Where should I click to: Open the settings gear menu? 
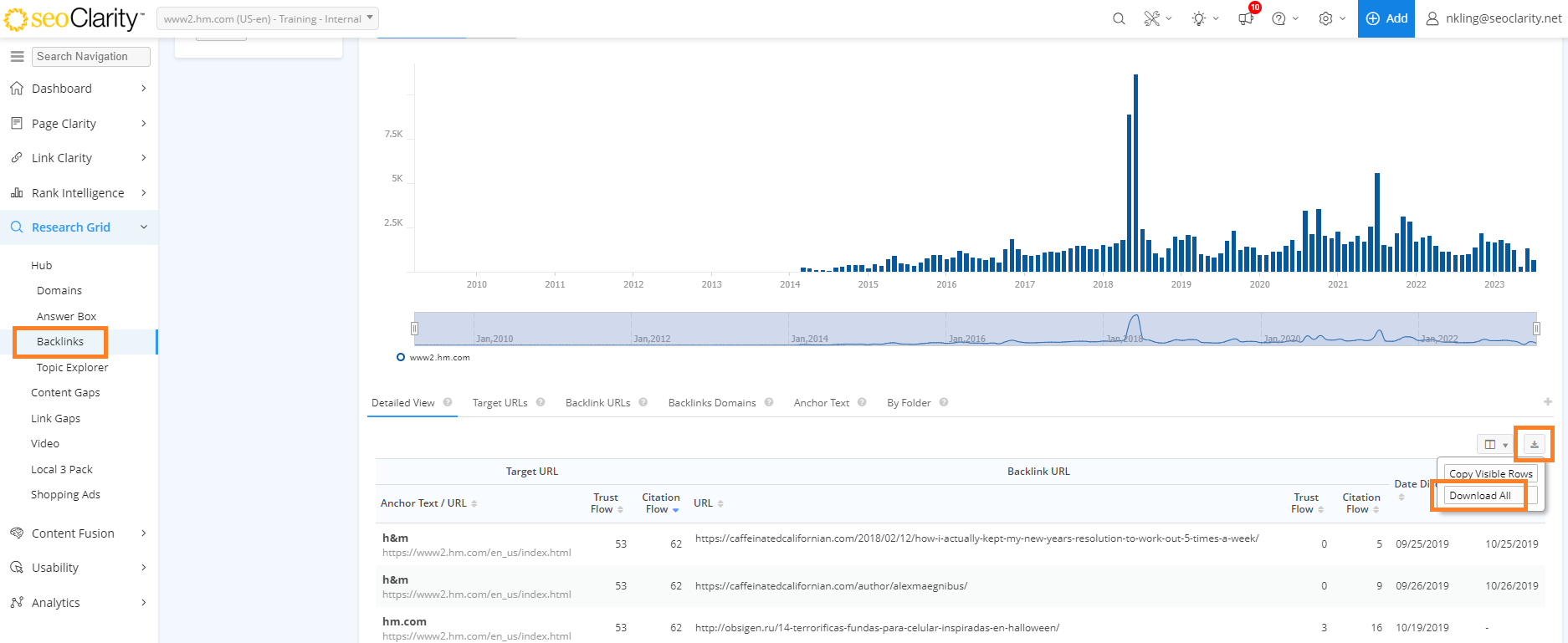click(x=1331, y=18)
